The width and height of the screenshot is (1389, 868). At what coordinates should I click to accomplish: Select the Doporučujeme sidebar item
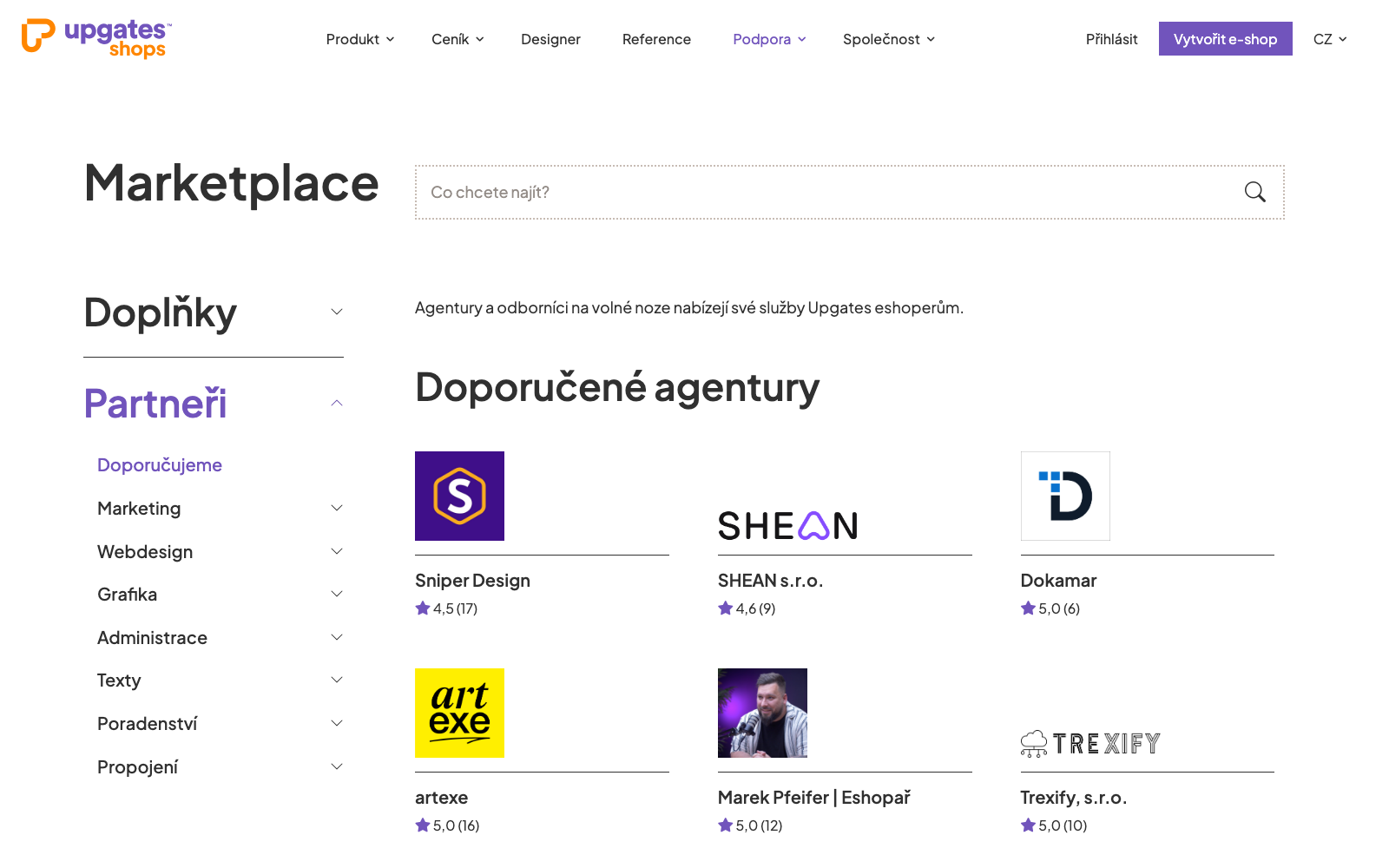[x=160, y=465]
